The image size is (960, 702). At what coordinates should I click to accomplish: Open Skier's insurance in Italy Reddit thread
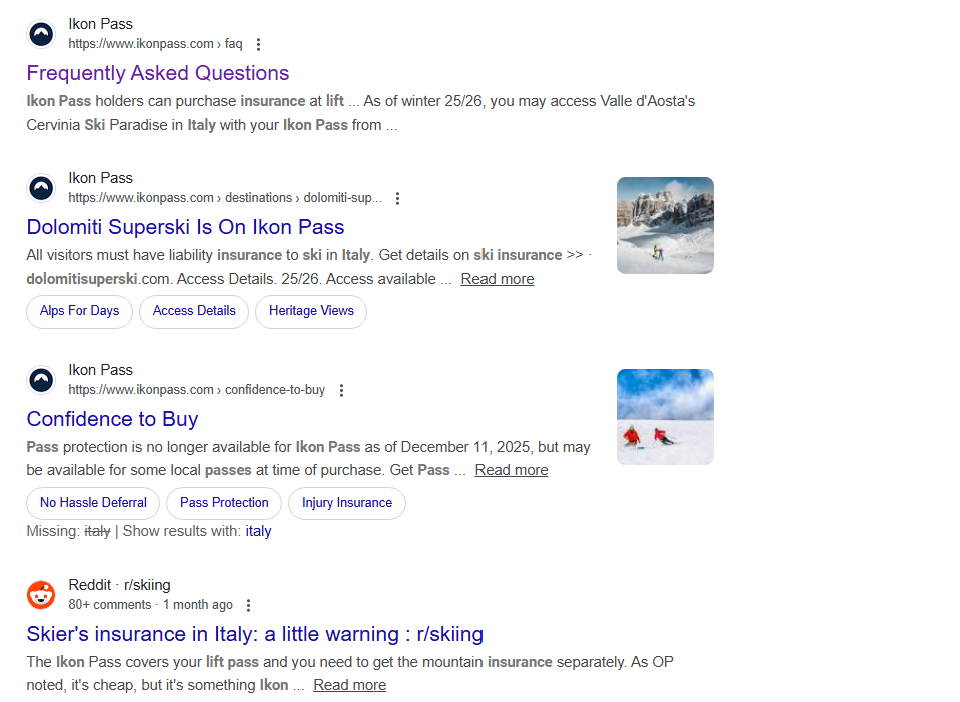point(255,634)
